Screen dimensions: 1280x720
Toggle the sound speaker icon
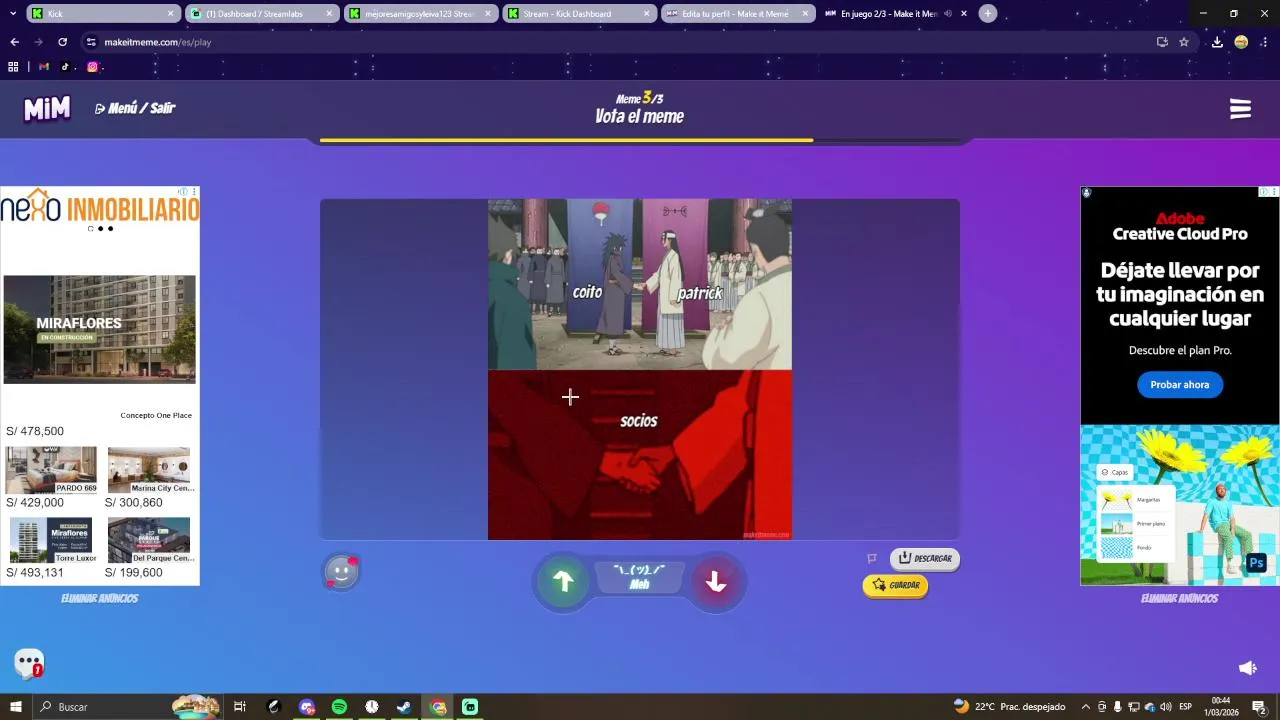(1247, 668)
